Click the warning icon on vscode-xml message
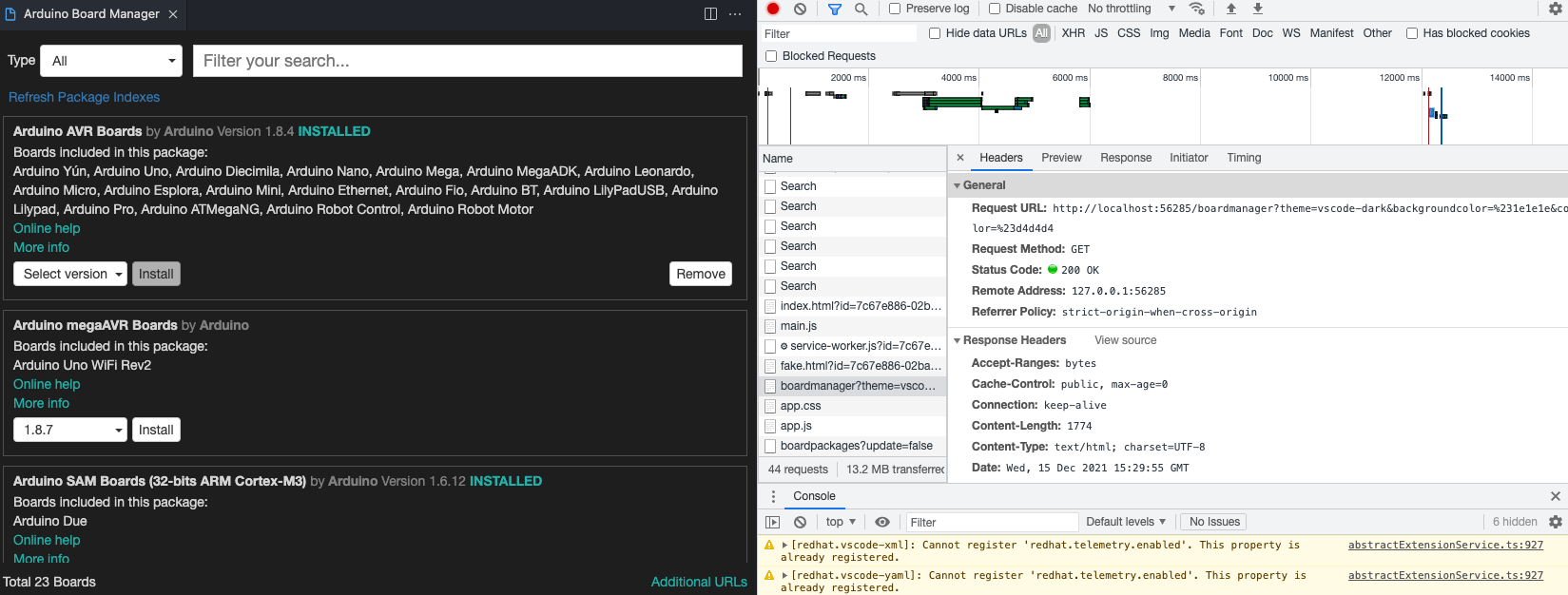 [769, 546]
